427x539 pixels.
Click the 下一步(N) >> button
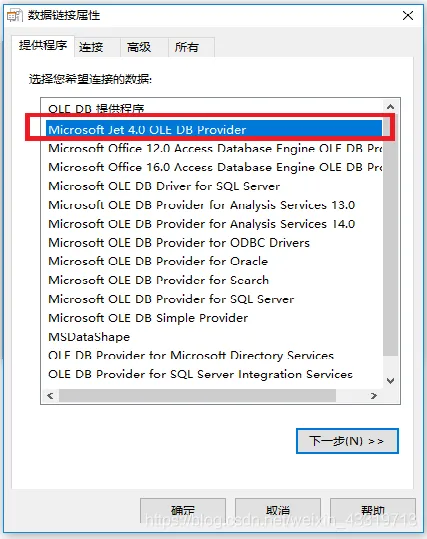(347, 441)
